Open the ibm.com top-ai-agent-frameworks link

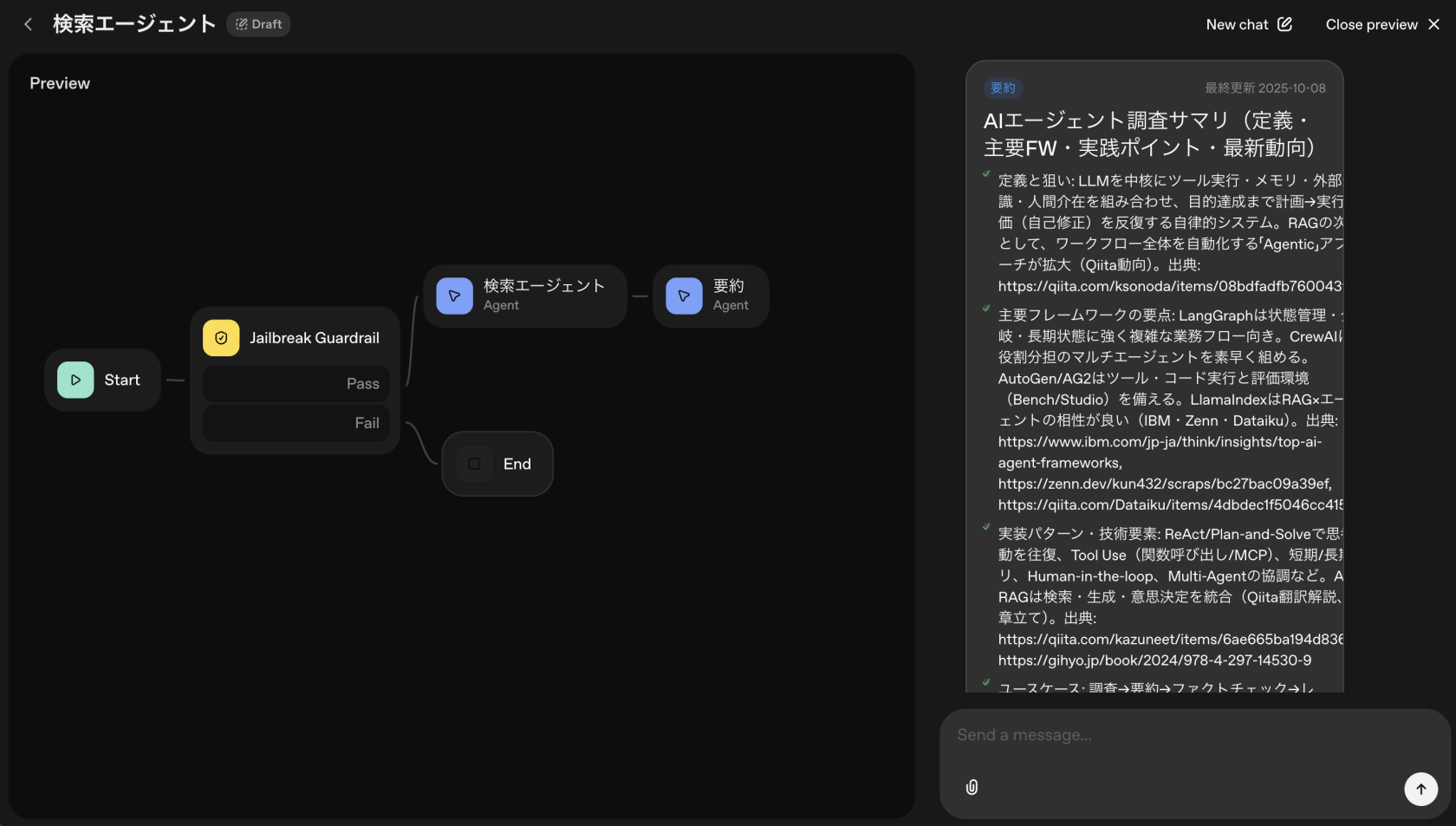pos(1160,442)
